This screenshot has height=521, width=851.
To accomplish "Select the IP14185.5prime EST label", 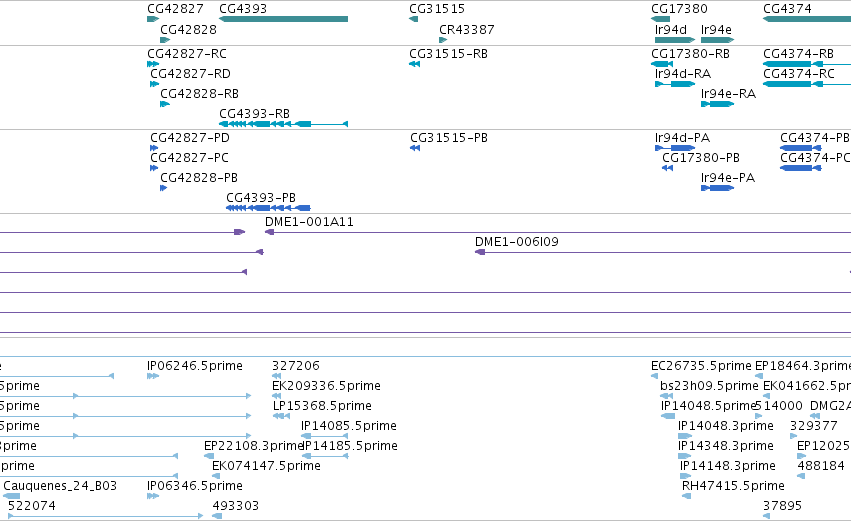I will pyautogui.click(x=350, y=446).
